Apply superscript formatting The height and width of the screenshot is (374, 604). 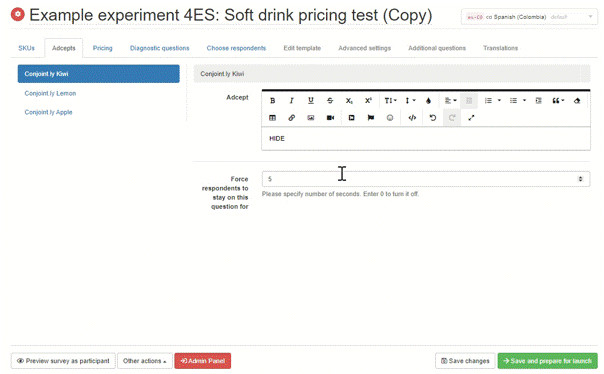tap(368, 101)
